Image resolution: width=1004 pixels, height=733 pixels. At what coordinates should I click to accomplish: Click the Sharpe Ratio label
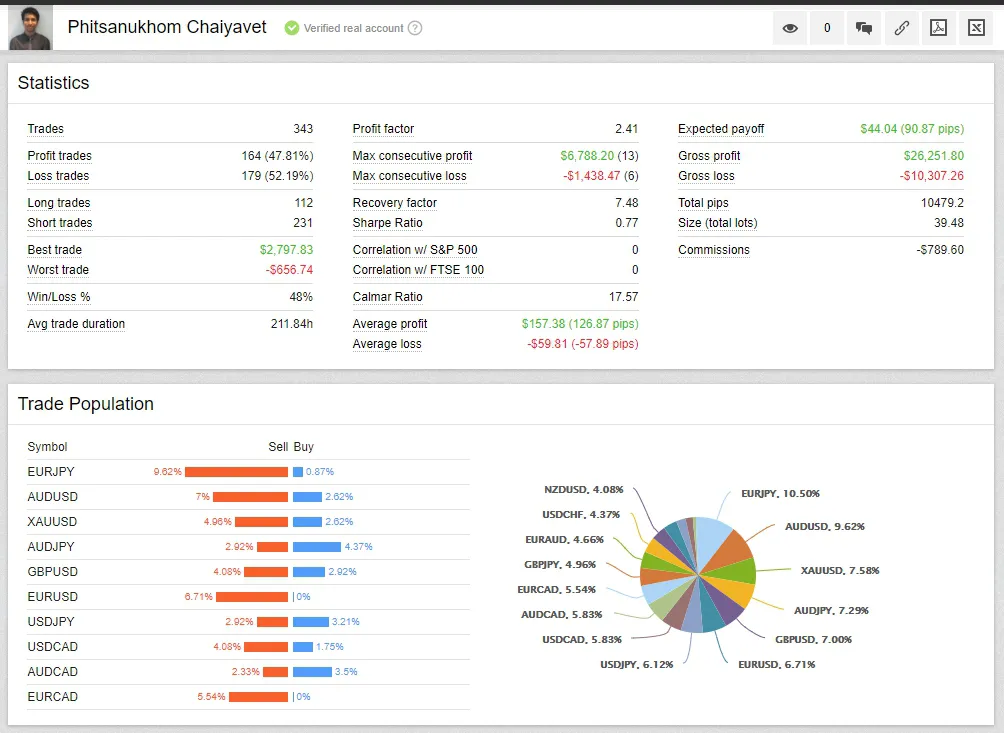click(x=387, y=223)
